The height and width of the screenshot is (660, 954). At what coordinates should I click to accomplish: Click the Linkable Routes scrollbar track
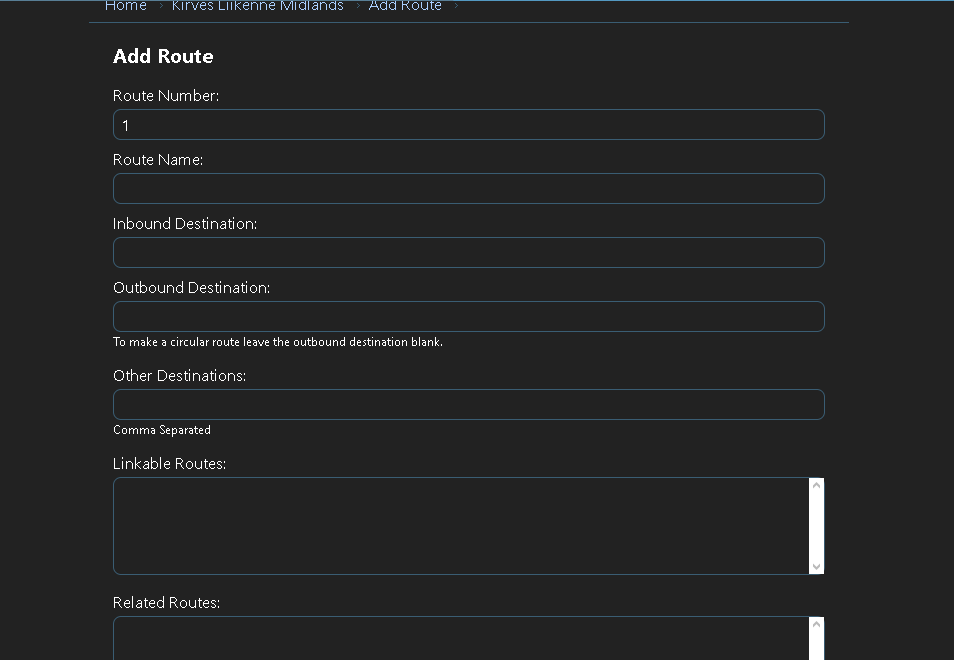click(816, 526)
